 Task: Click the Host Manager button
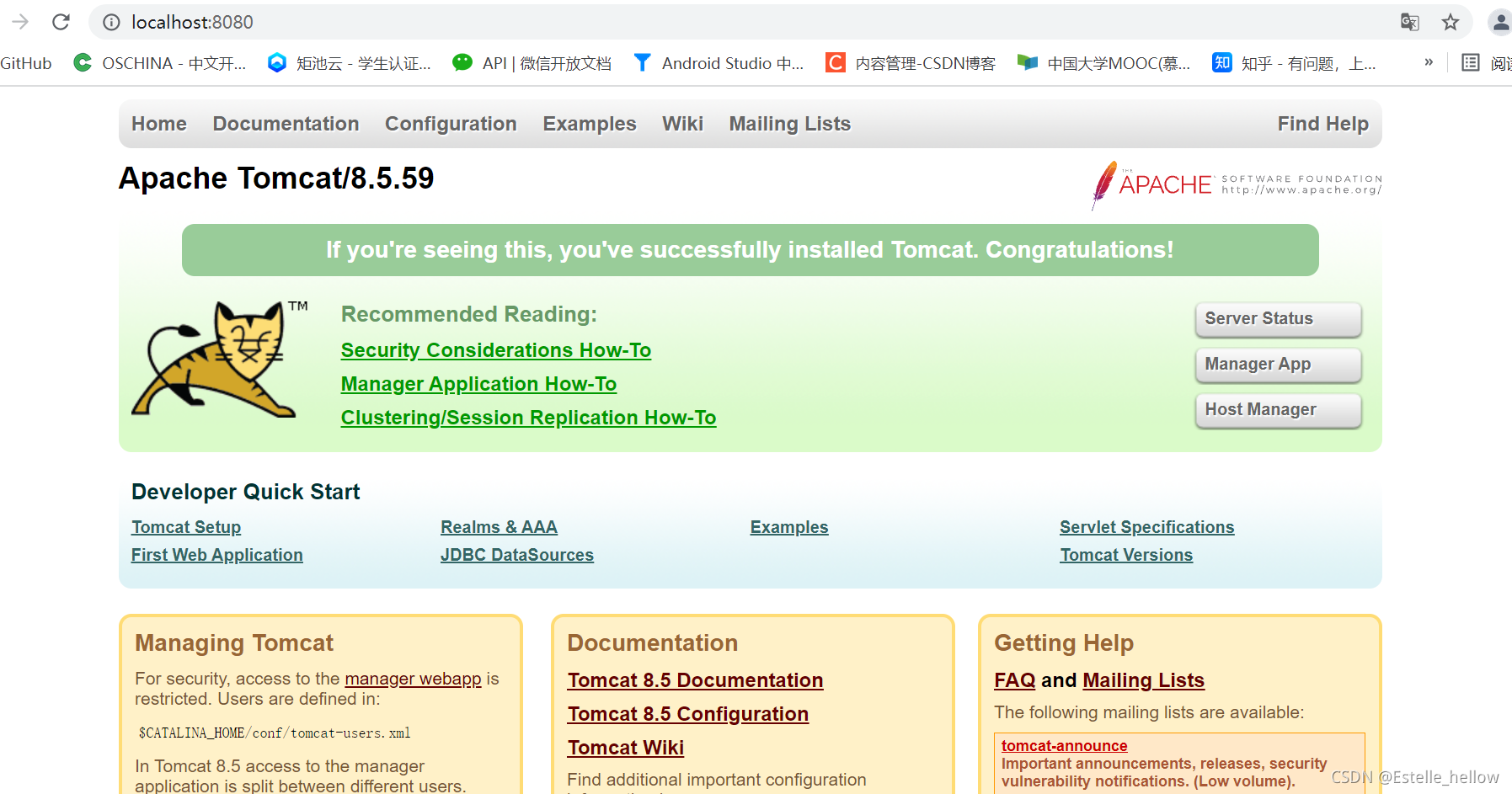(x=1278, y=410)
